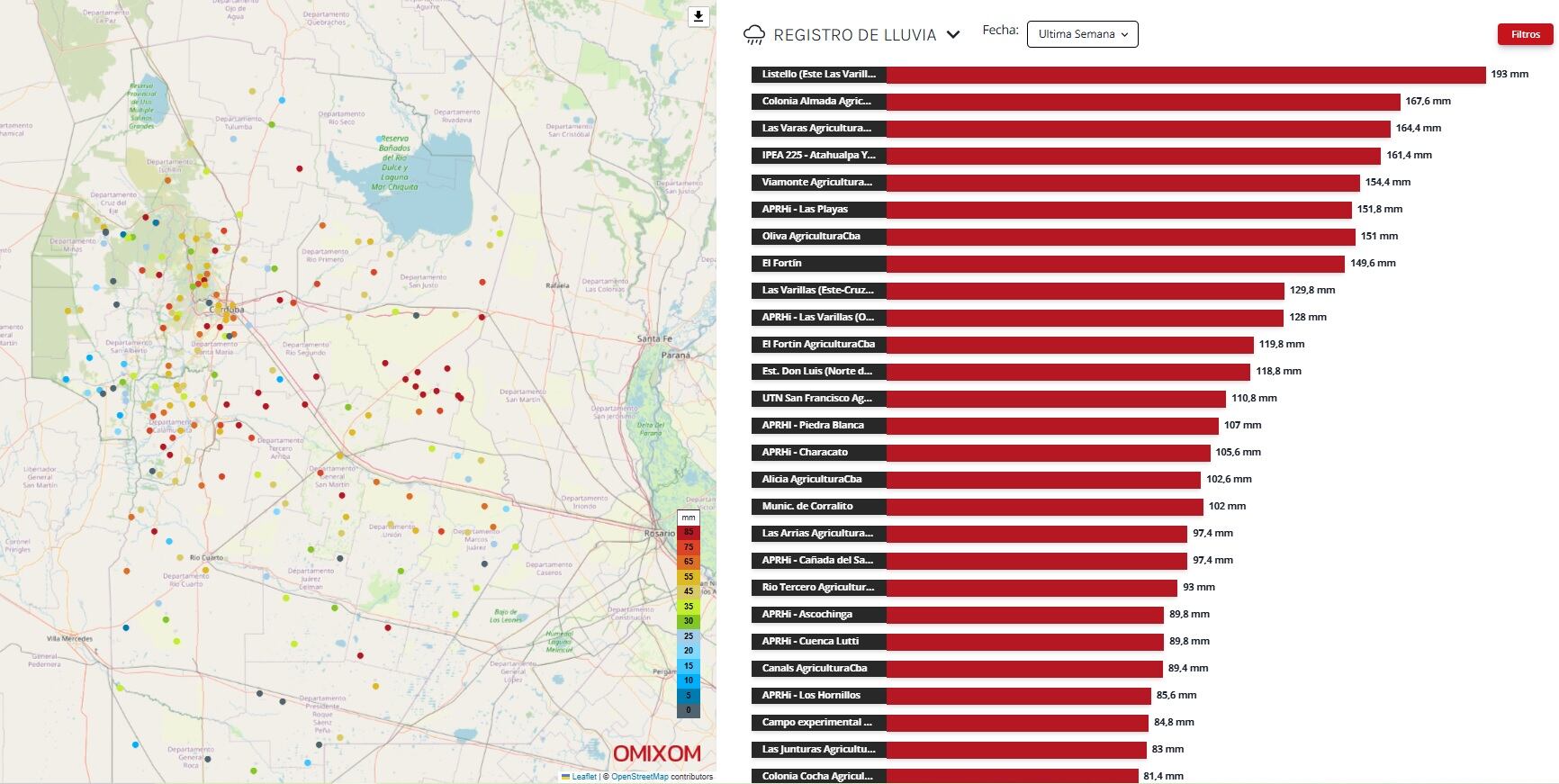1559x784 pixels.
Task: Select the Alicia AgriculturaCba label
Action: (x=819, y=480)
